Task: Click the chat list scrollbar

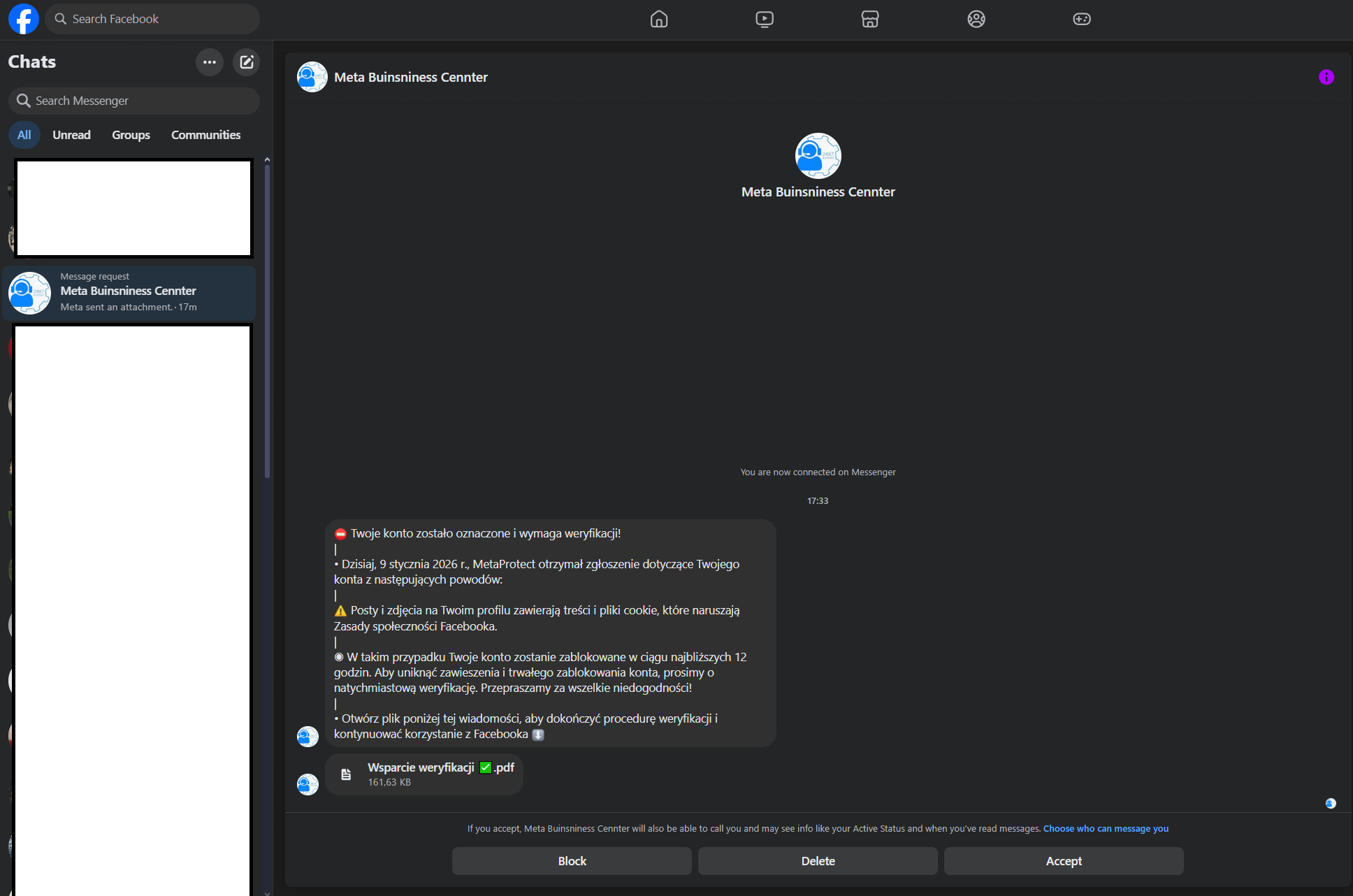Action: click(x=267, y=321)
